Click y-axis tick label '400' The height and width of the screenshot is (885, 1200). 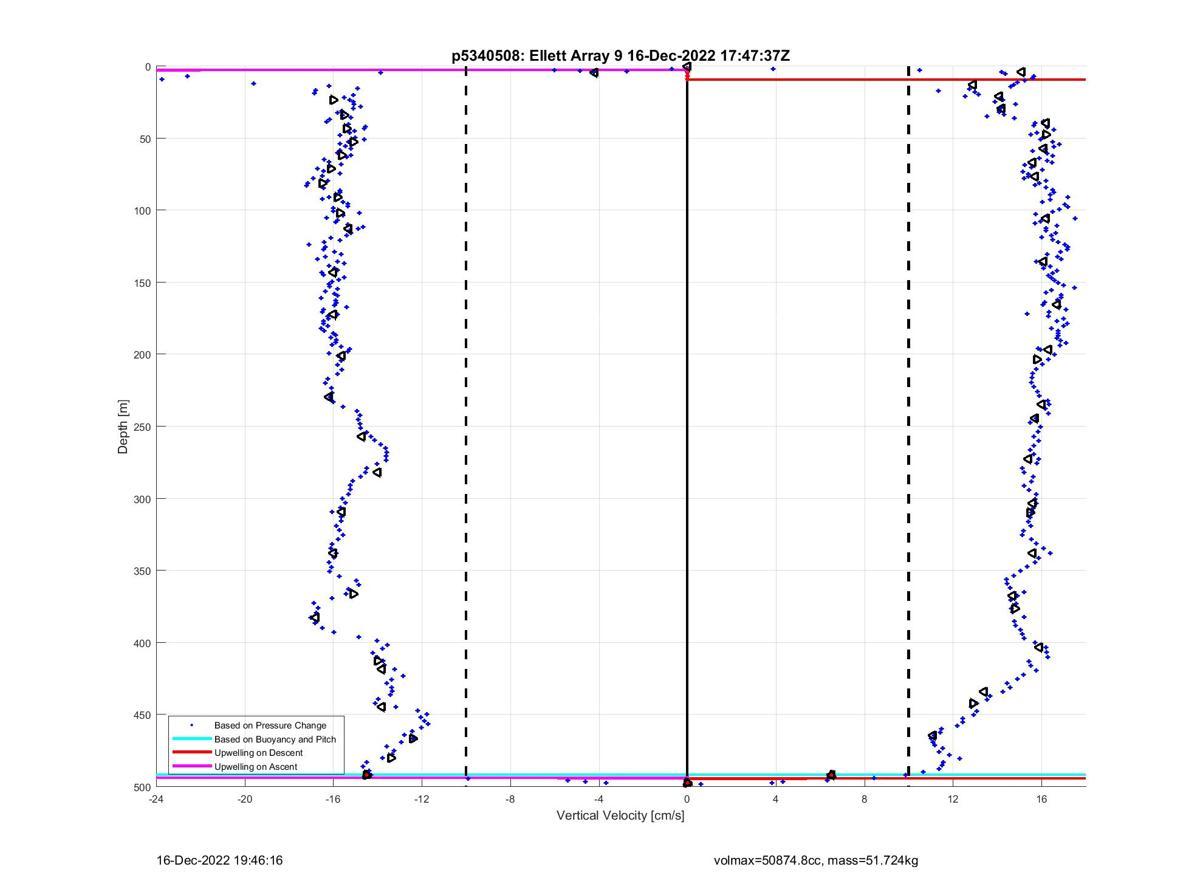(x=142, y=643)
